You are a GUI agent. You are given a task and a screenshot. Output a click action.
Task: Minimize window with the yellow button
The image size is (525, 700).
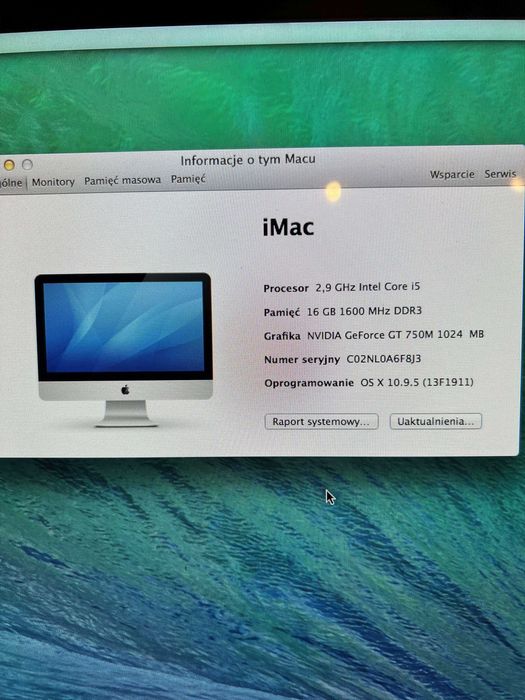tap(9, 165)
